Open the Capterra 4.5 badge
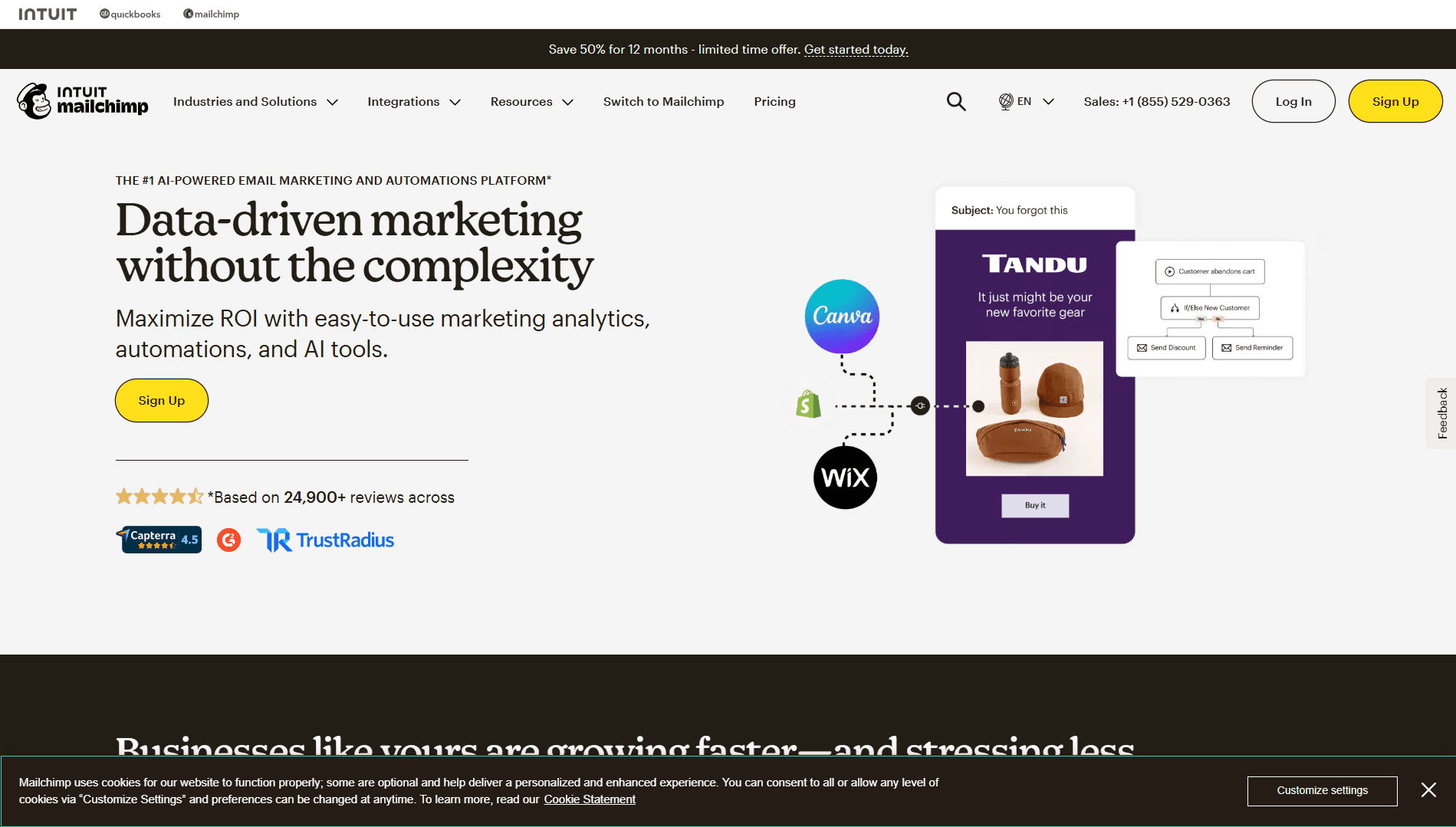Image resolution: width=1456 pixels, height=827 pixels. pos(159,540)
